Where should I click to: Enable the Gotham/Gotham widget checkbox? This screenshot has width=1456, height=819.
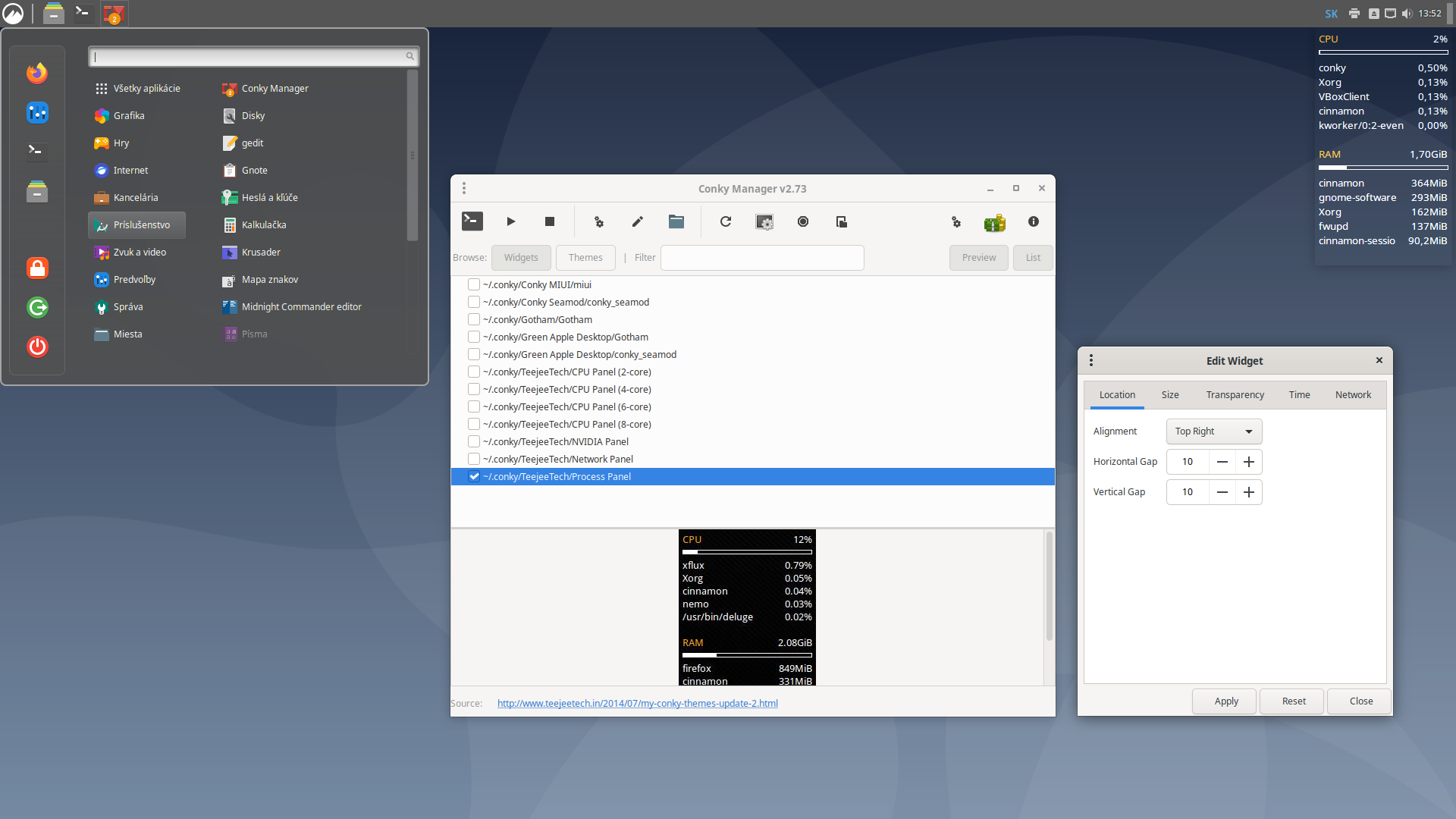point(474,319)
